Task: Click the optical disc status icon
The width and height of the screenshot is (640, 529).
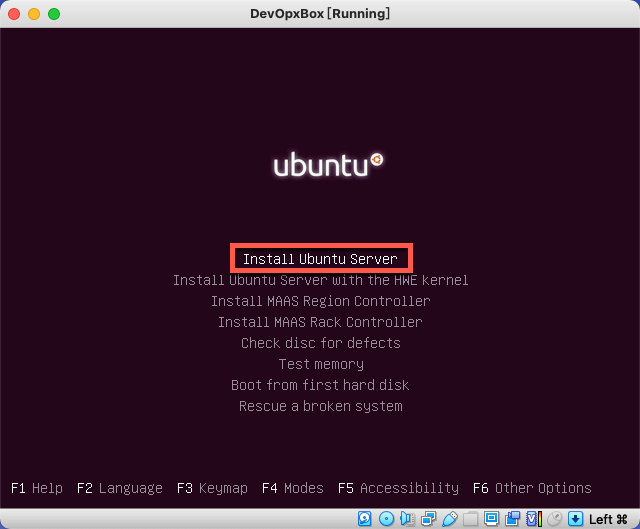Action: (x=386, y=519)
